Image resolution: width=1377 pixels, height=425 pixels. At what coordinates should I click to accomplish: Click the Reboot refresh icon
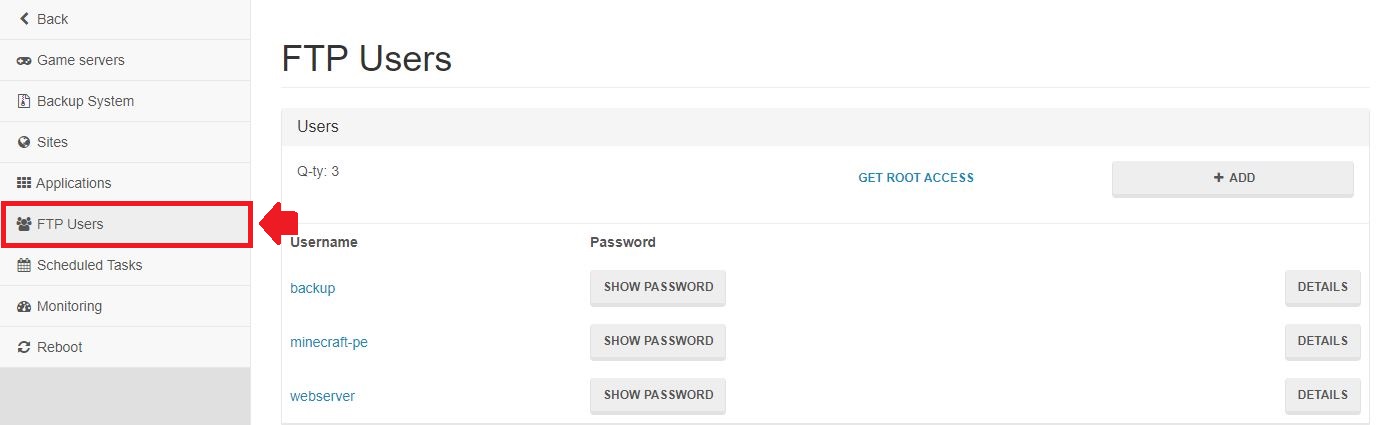24,347
